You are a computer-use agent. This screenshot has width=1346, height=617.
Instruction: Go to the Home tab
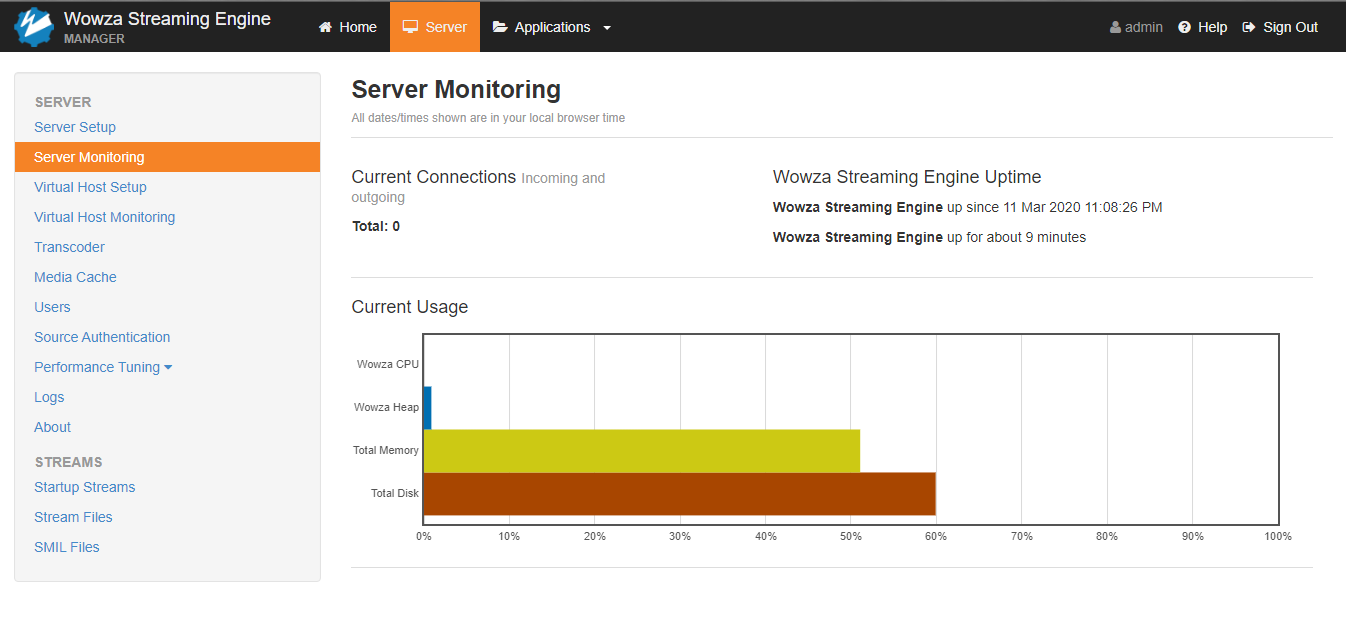click(x=347, y=27)
